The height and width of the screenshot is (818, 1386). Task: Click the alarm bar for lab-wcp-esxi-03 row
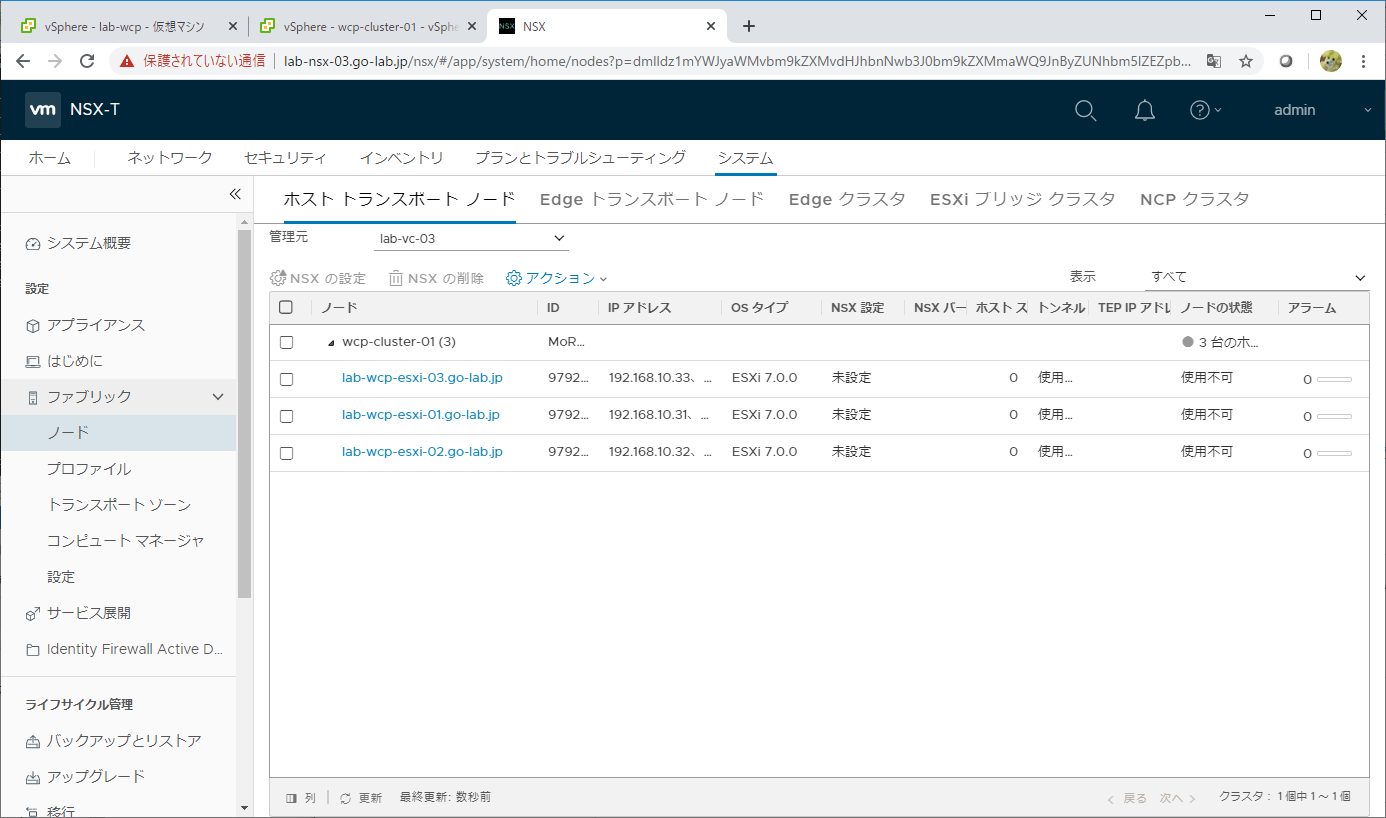point(1334,380)
